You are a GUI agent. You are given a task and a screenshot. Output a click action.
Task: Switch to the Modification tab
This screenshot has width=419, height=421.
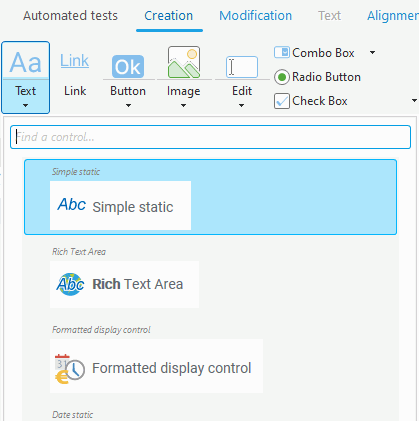[256, 16]
